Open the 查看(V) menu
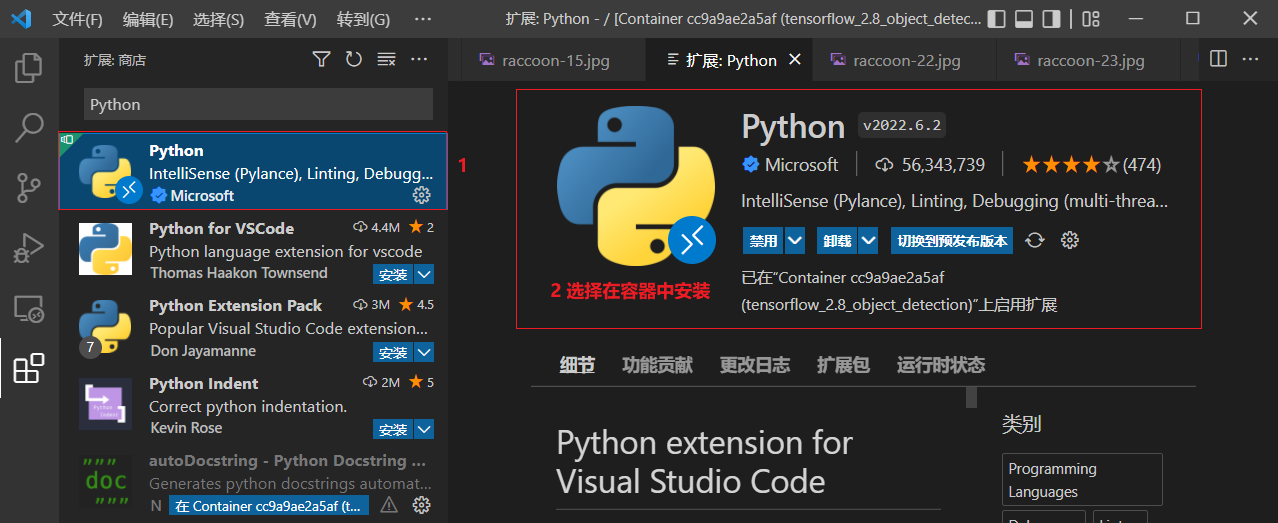Viewport: 1278px width, 523px height. [x=290, y=19]
